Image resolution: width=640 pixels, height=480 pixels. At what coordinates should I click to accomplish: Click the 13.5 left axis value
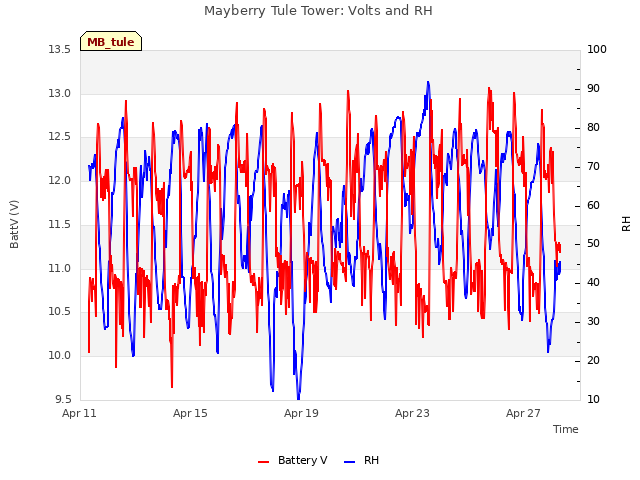(60, 49)
